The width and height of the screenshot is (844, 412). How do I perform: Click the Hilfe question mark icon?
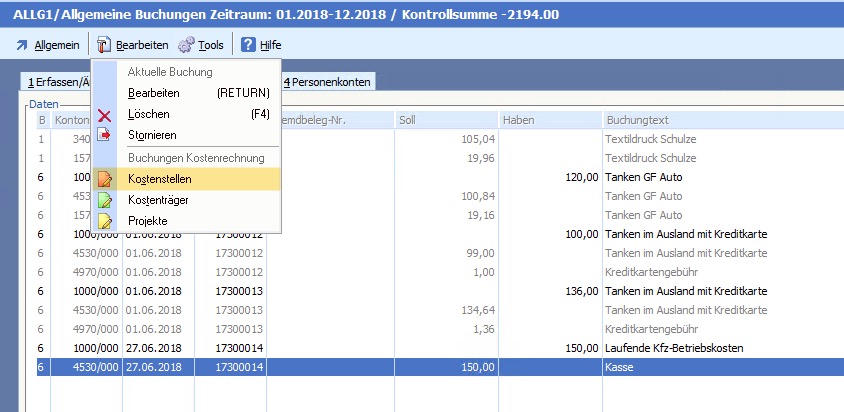(x=248, y=45)
